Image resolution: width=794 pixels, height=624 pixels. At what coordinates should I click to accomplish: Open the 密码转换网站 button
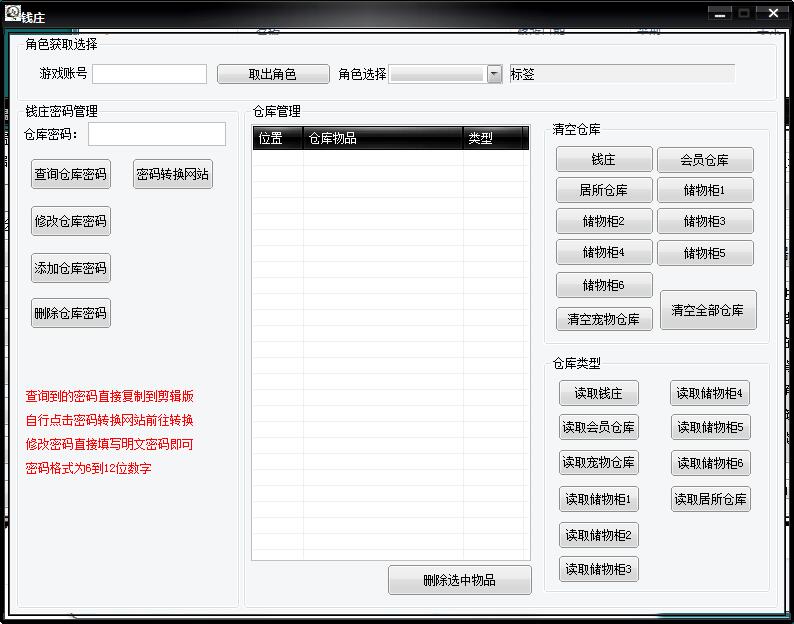(x=173, y=174)
